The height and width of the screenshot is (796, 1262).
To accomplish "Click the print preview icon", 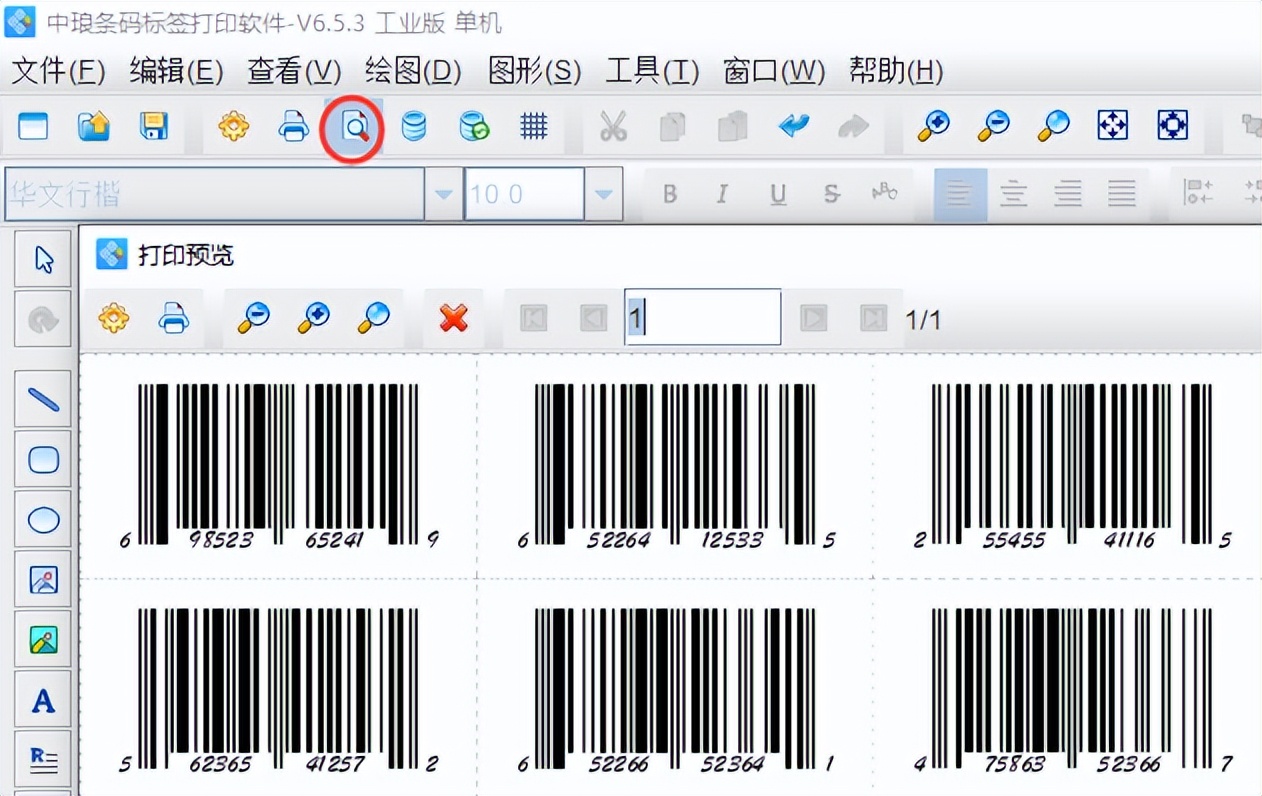I will (x=353, y=127).
